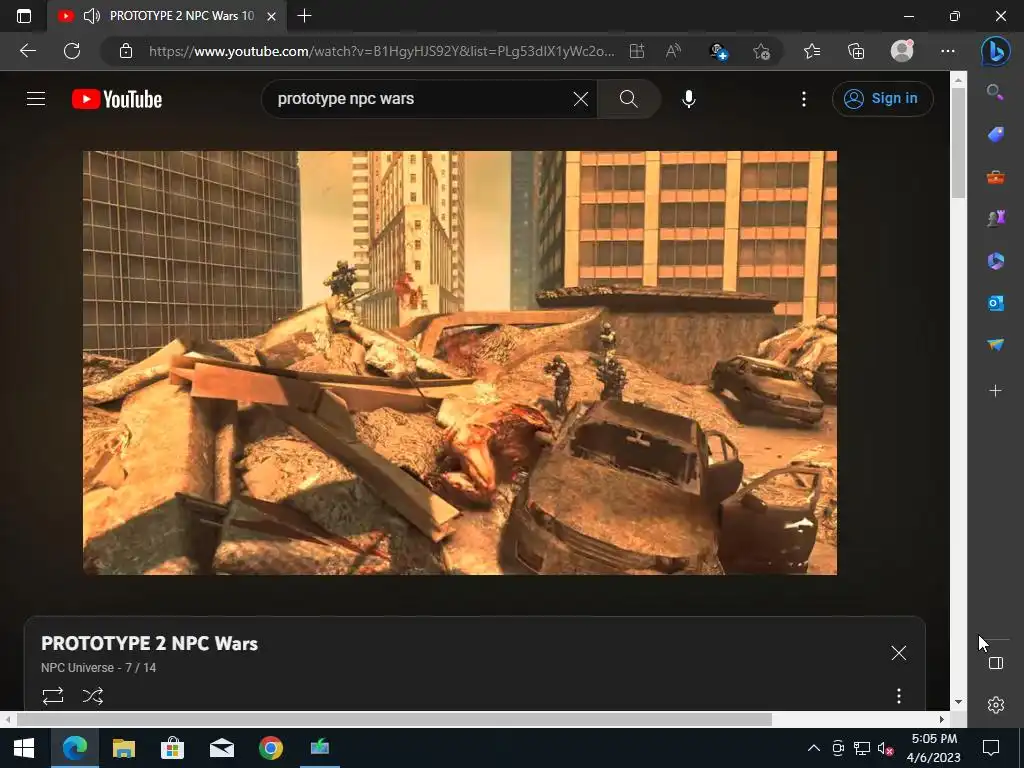This screenshot has width=1024, height=768.
Task: Open the NPC Universe playlist link
Action: click(77, 667)
